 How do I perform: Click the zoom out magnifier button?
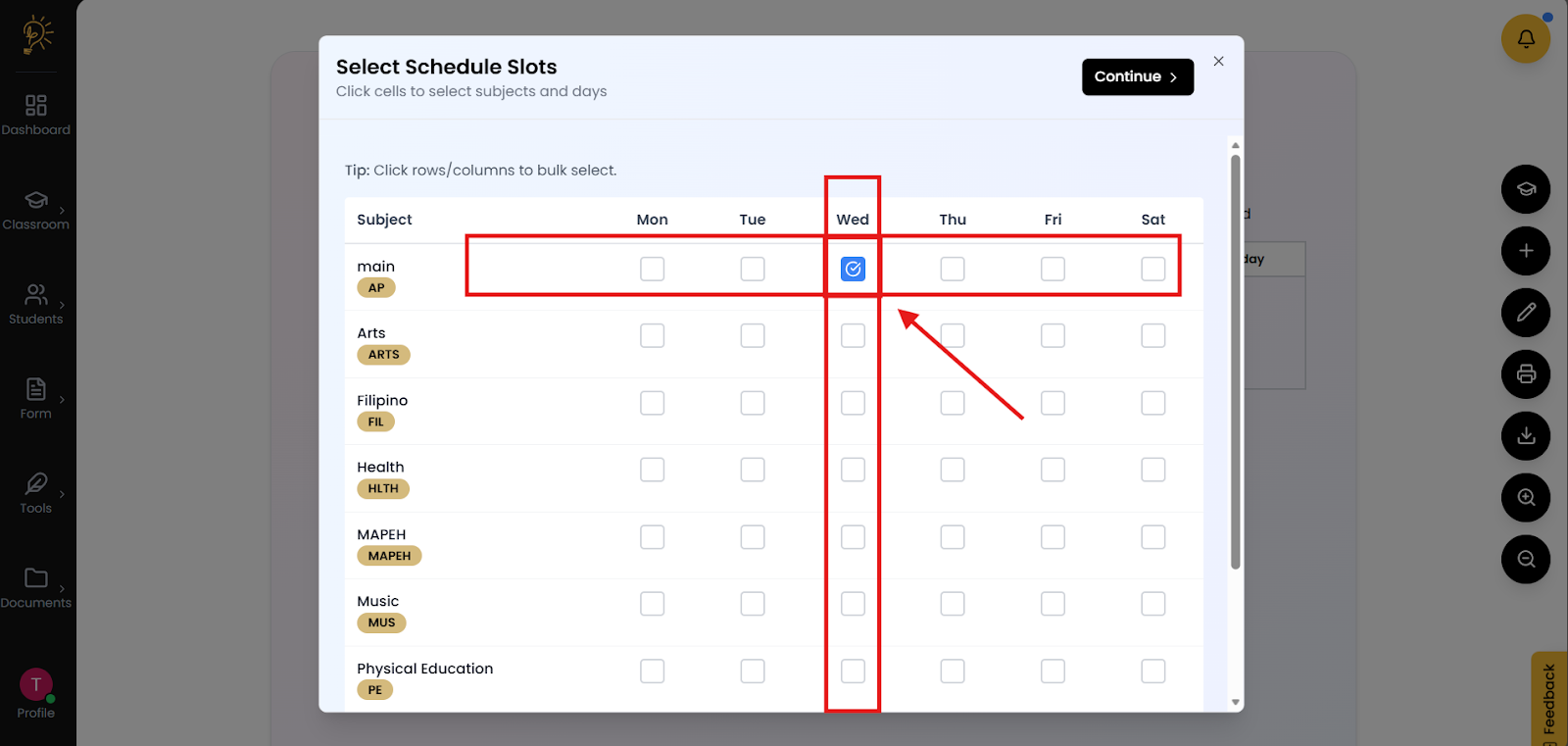1526,560
